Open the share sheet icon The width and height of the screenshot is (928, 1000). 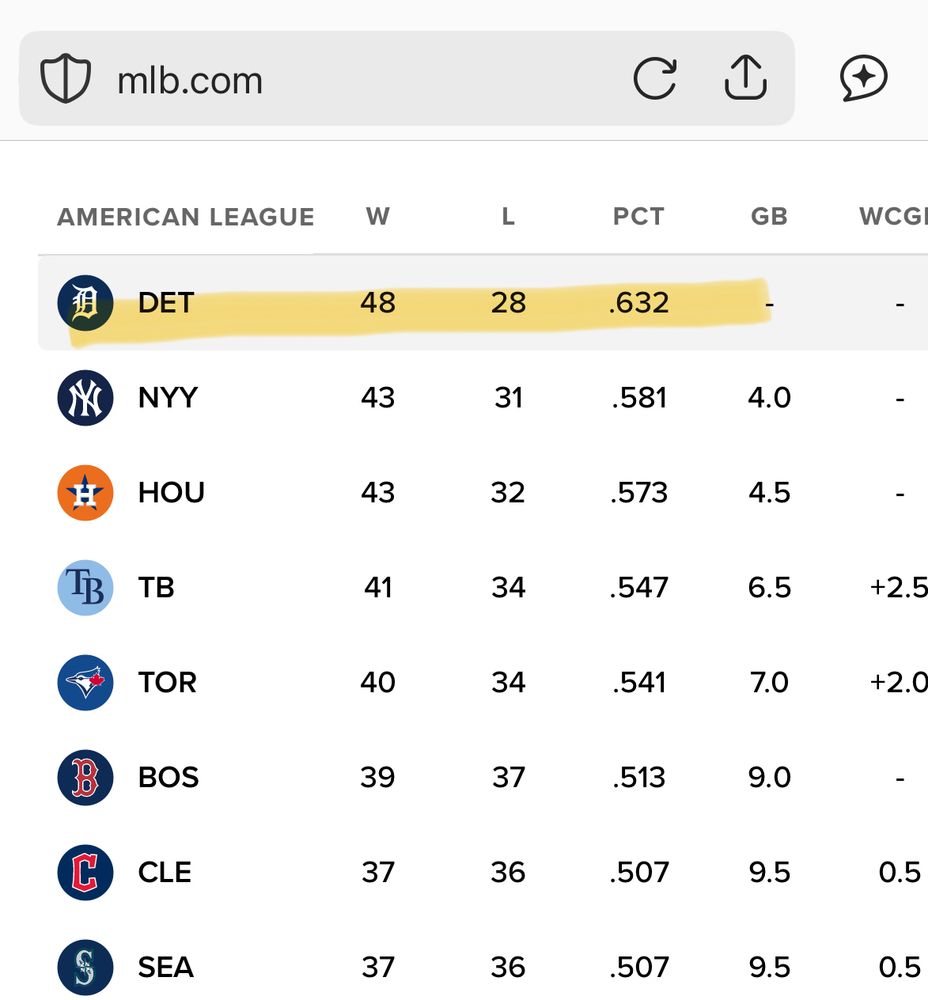point(745,77)
